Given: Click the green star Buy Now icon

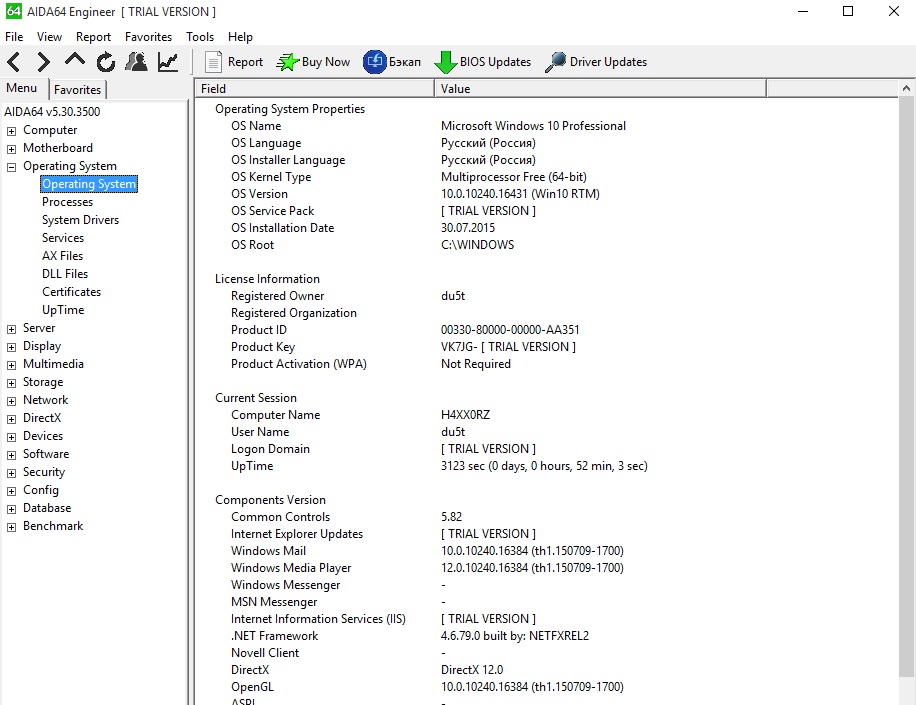Looking at the screenshot, I should click(x=287, y=61).
